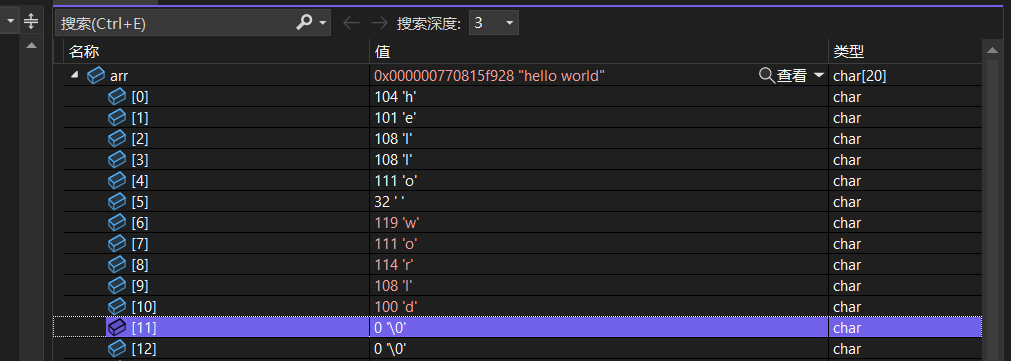Select the row name arr
The width and height of the screenshot is (1011, 361).
click(119, 76)
